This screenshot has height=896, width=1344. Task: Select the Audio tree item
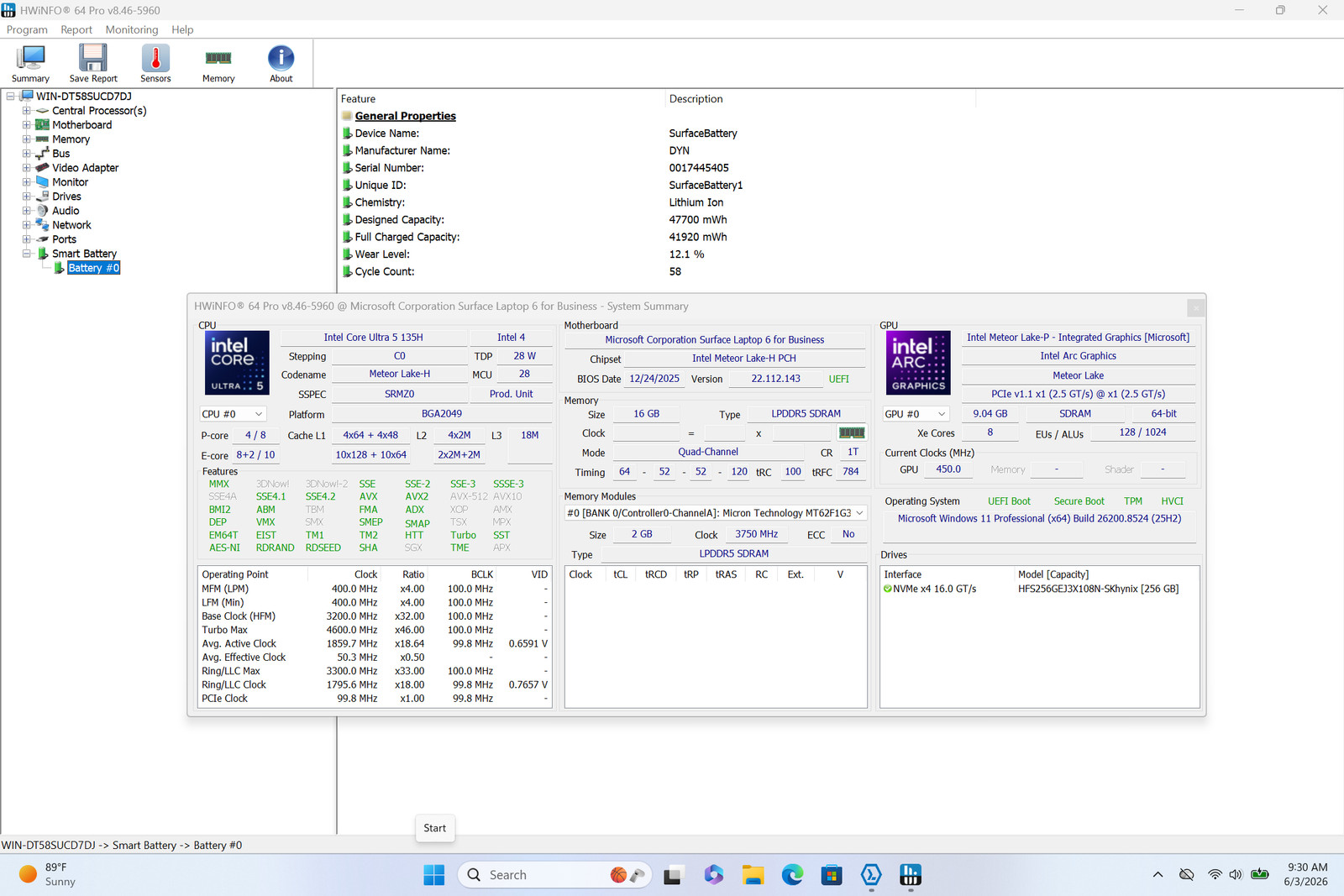pyautogui.click(x=66, y=211)
